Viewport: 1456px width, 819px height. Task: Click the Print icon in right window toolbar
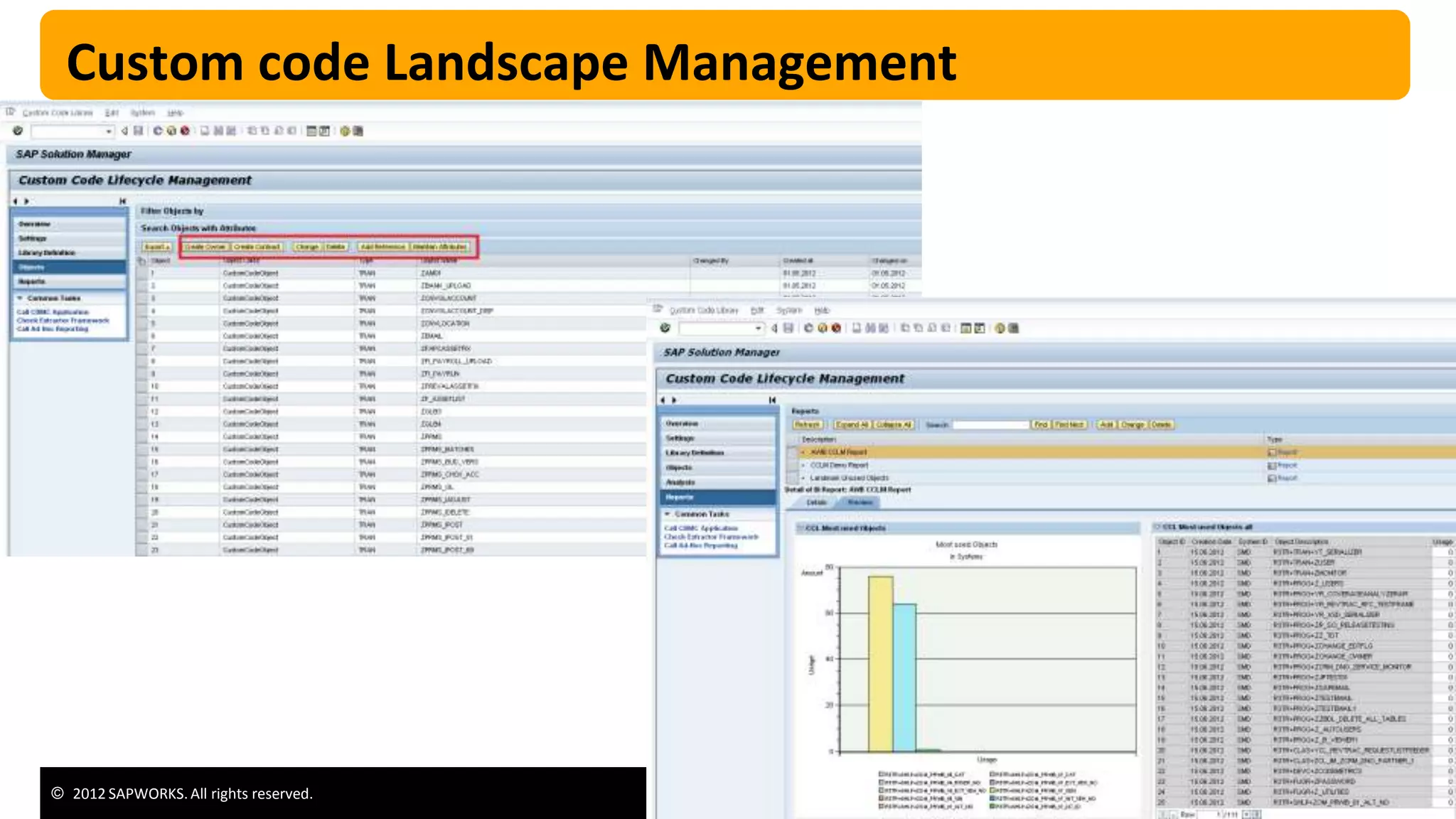(x=857, y=328)
